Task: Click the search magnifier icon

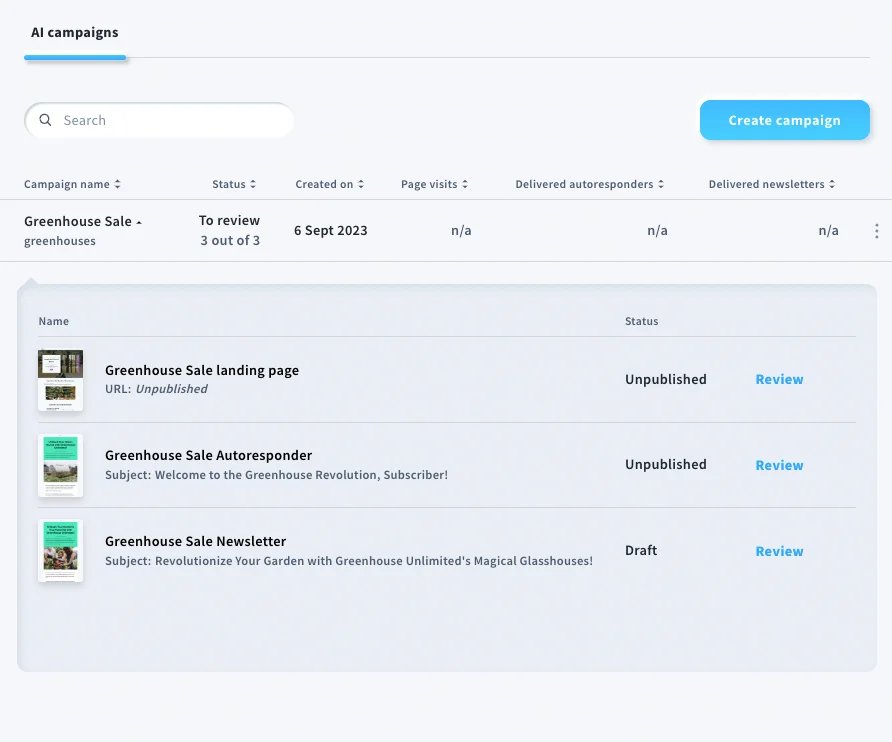Action: point(45,120)
